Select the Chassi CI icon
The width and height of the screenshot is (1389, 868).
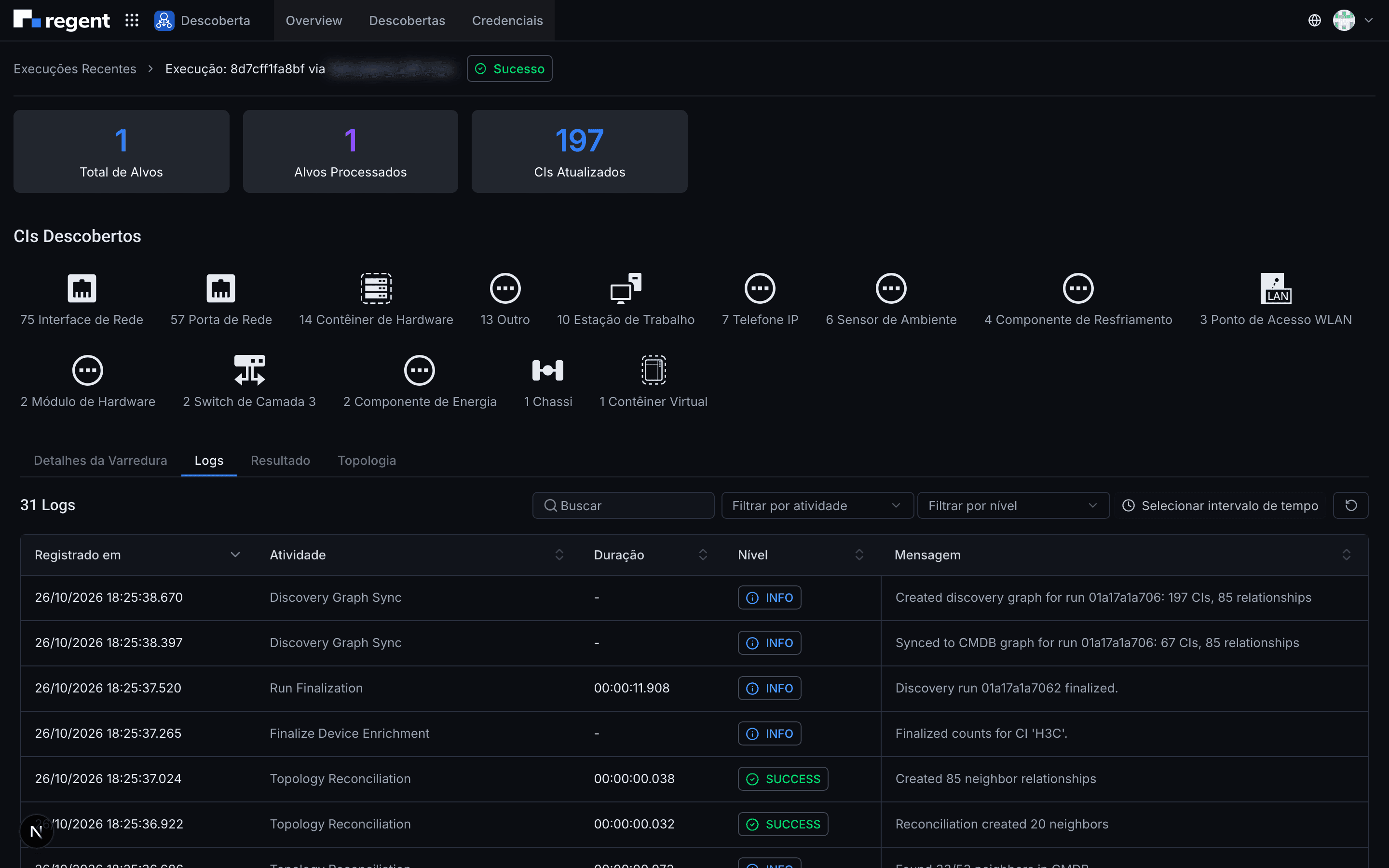547,370
